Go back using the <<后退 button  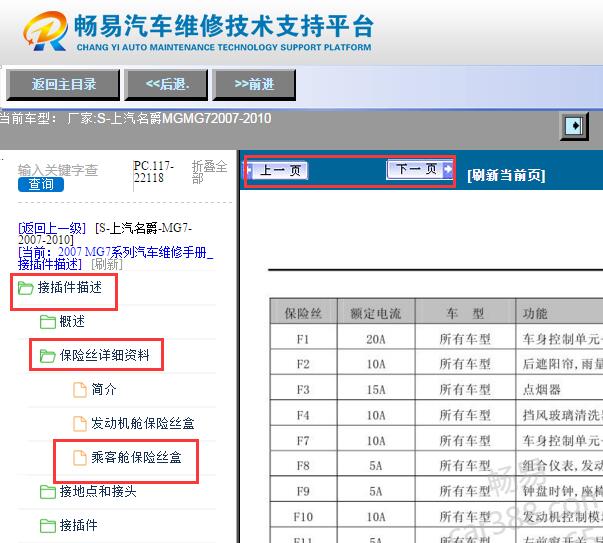tap(166, 84)
